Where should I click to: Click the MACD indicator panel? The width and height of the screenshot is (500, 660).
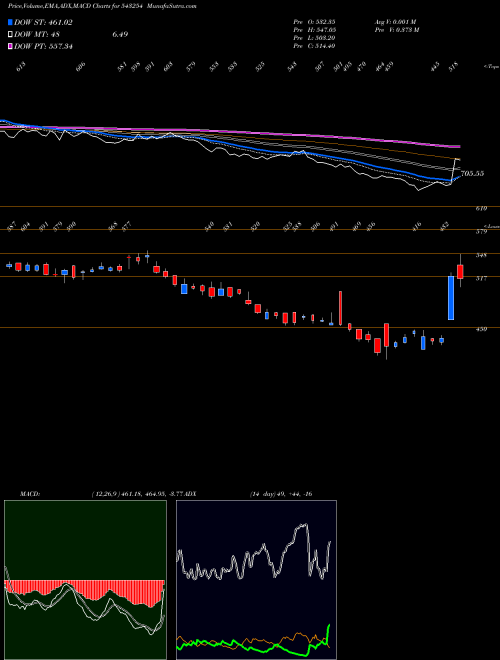point(85,580)
